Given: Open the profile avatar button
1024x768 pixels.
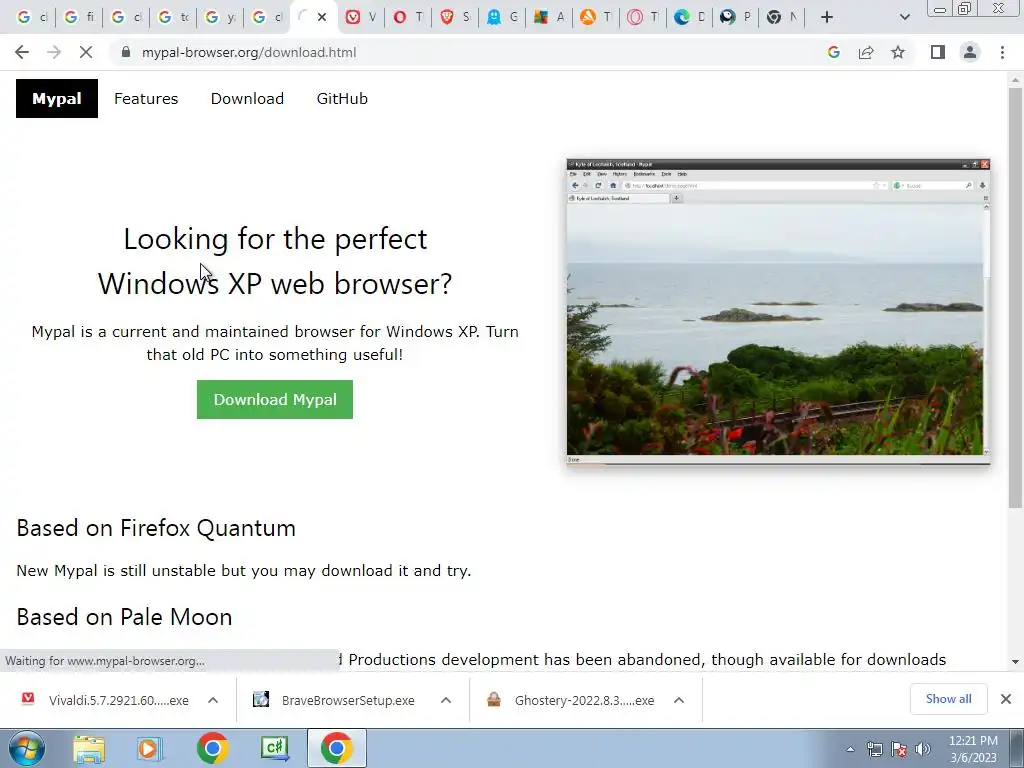Looking at the screenshot, I should [970, 52].
